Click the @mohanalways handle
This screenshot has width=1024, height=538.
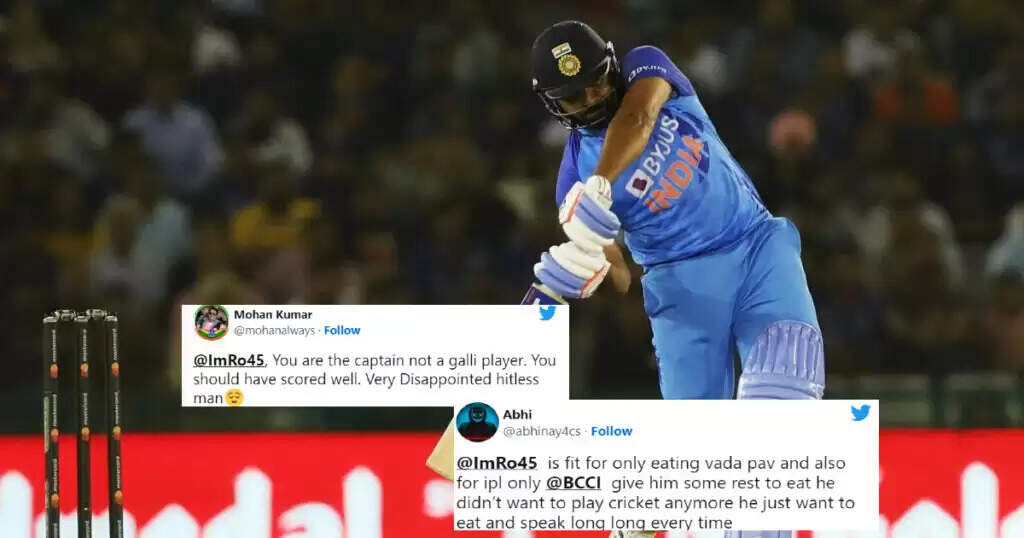point(274,331)
